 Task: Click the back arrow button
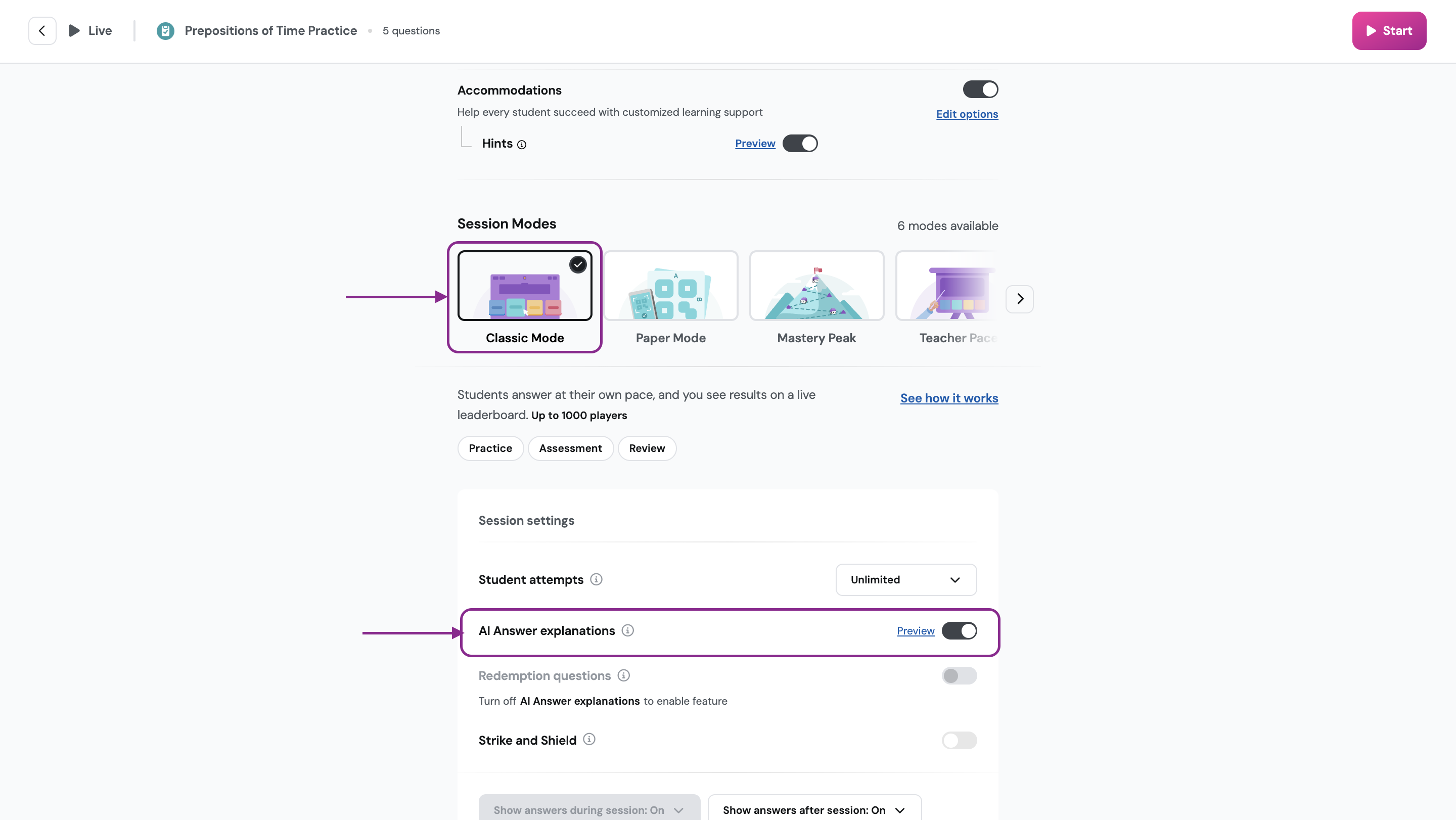coord(42,30)
